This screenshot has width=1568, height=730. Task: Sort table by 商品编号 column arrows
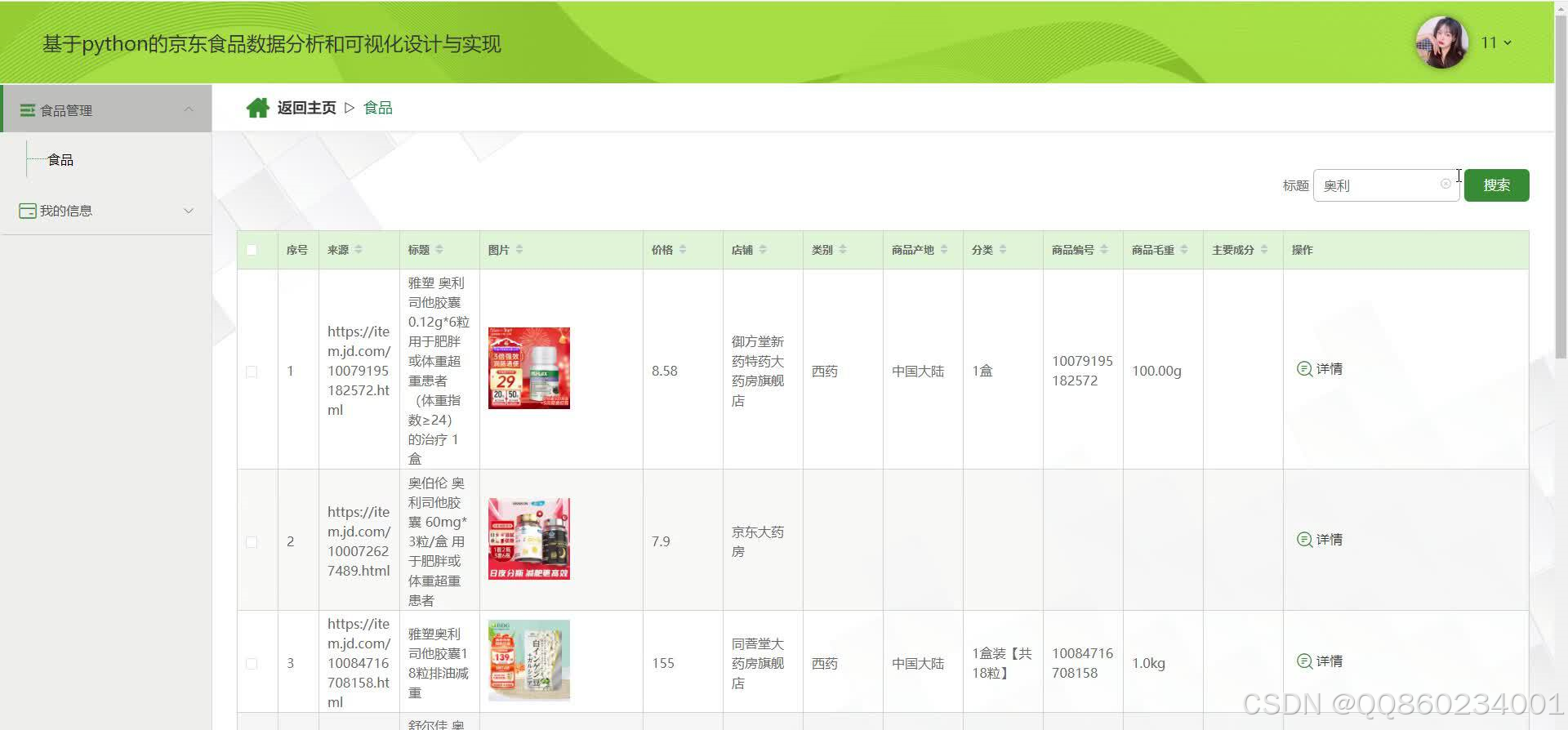(1104, 249)
